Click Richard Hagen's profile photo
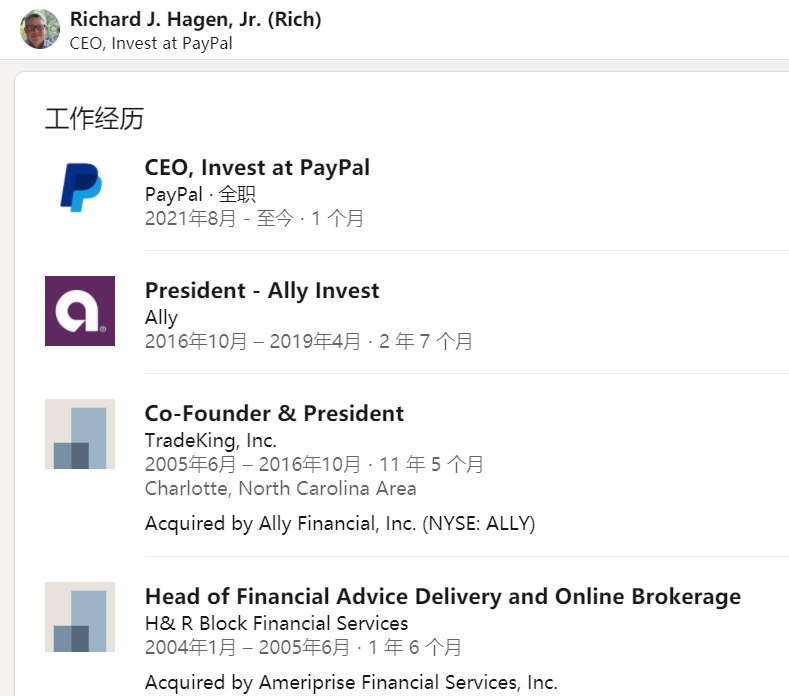Viewport: 789px width, 696px height. [x=40, y=29]
